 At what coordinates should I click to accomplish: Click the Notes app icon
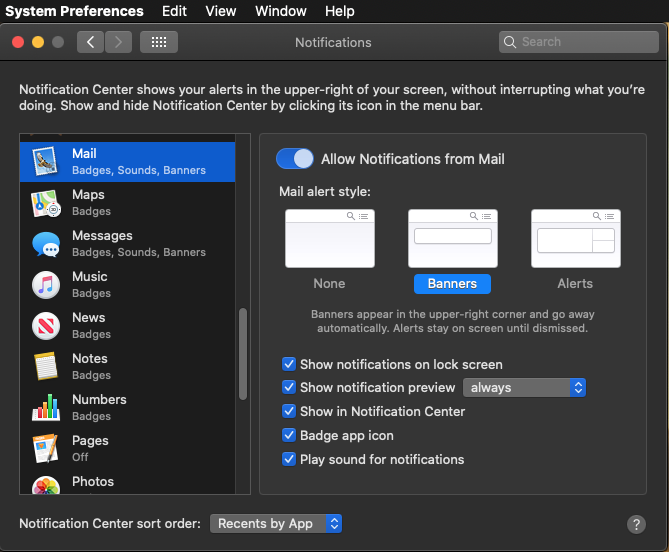(46, 366)
